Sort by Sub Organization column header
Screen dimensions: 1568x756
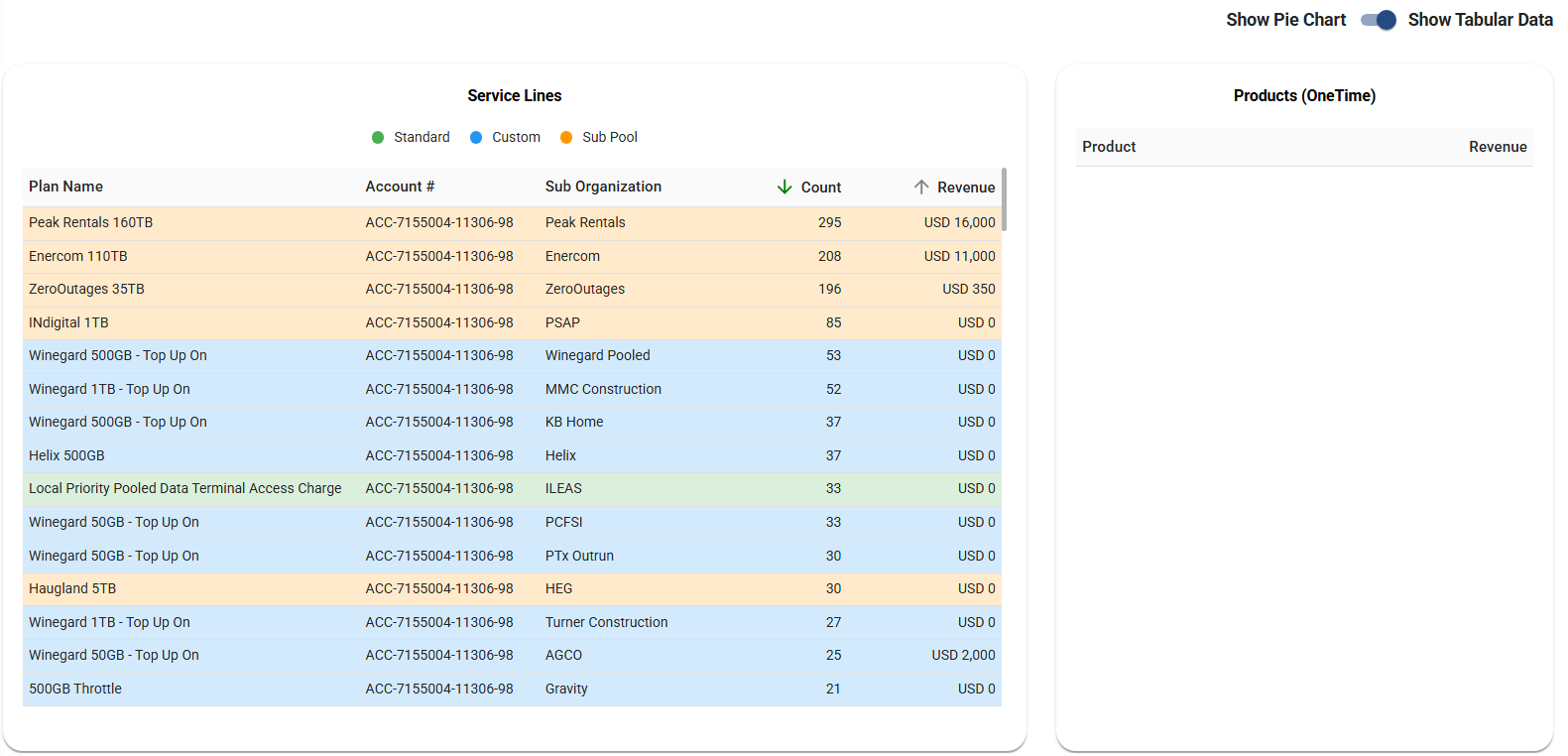click(603, 187)
